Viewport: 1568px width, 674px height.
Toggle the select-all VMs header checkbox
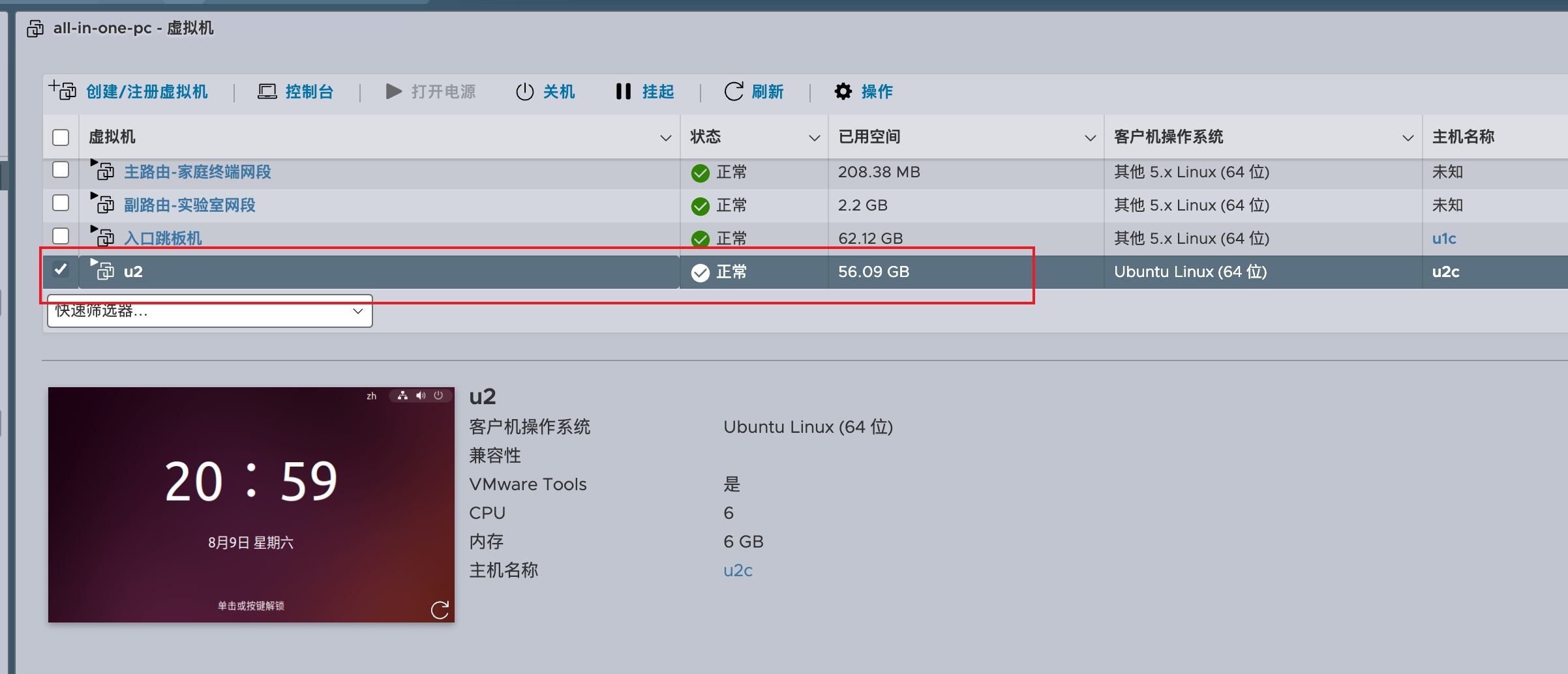[x=61, y=137]
